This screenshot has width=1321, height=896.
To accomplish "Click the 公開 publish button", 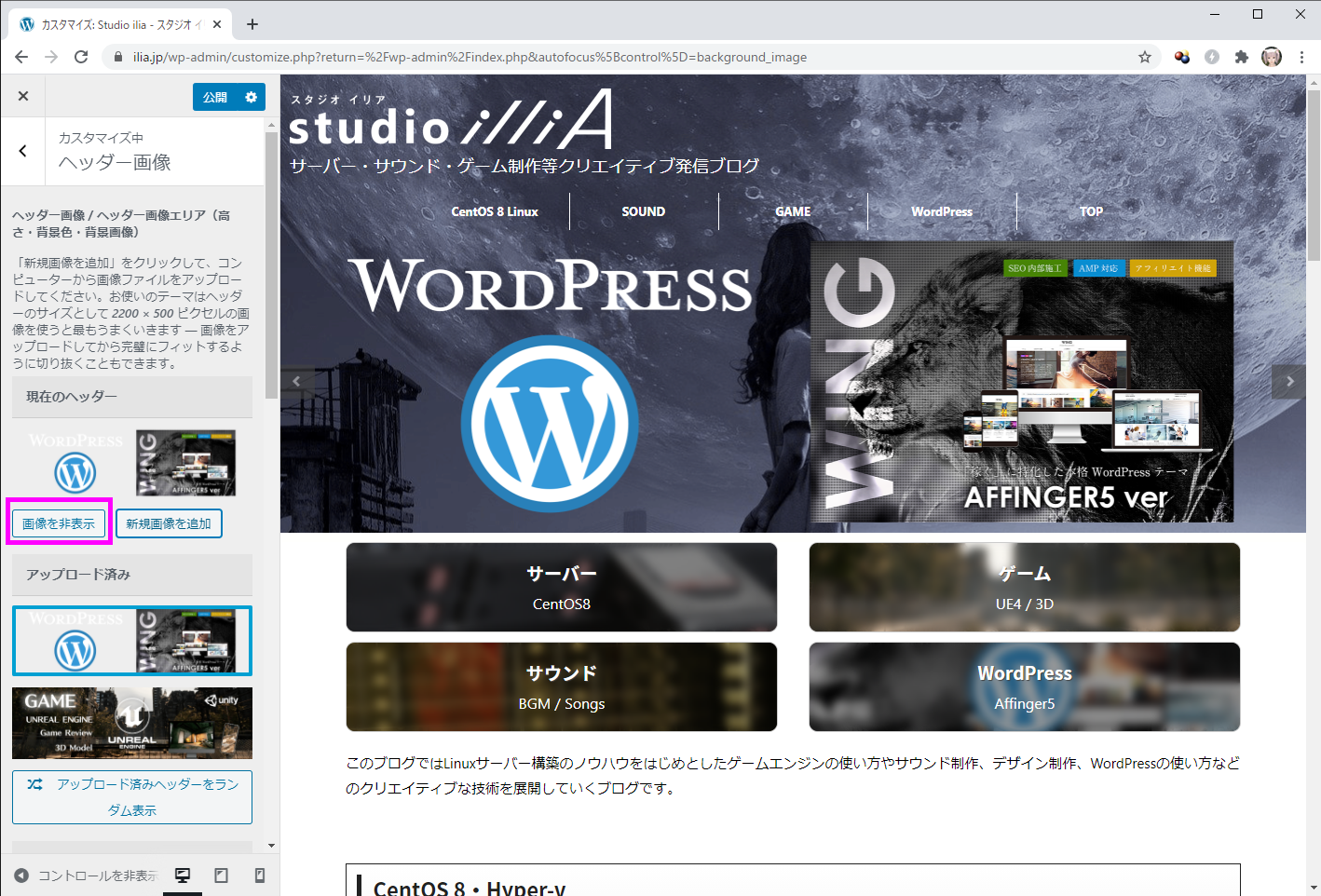I will [x=215, y=97].
